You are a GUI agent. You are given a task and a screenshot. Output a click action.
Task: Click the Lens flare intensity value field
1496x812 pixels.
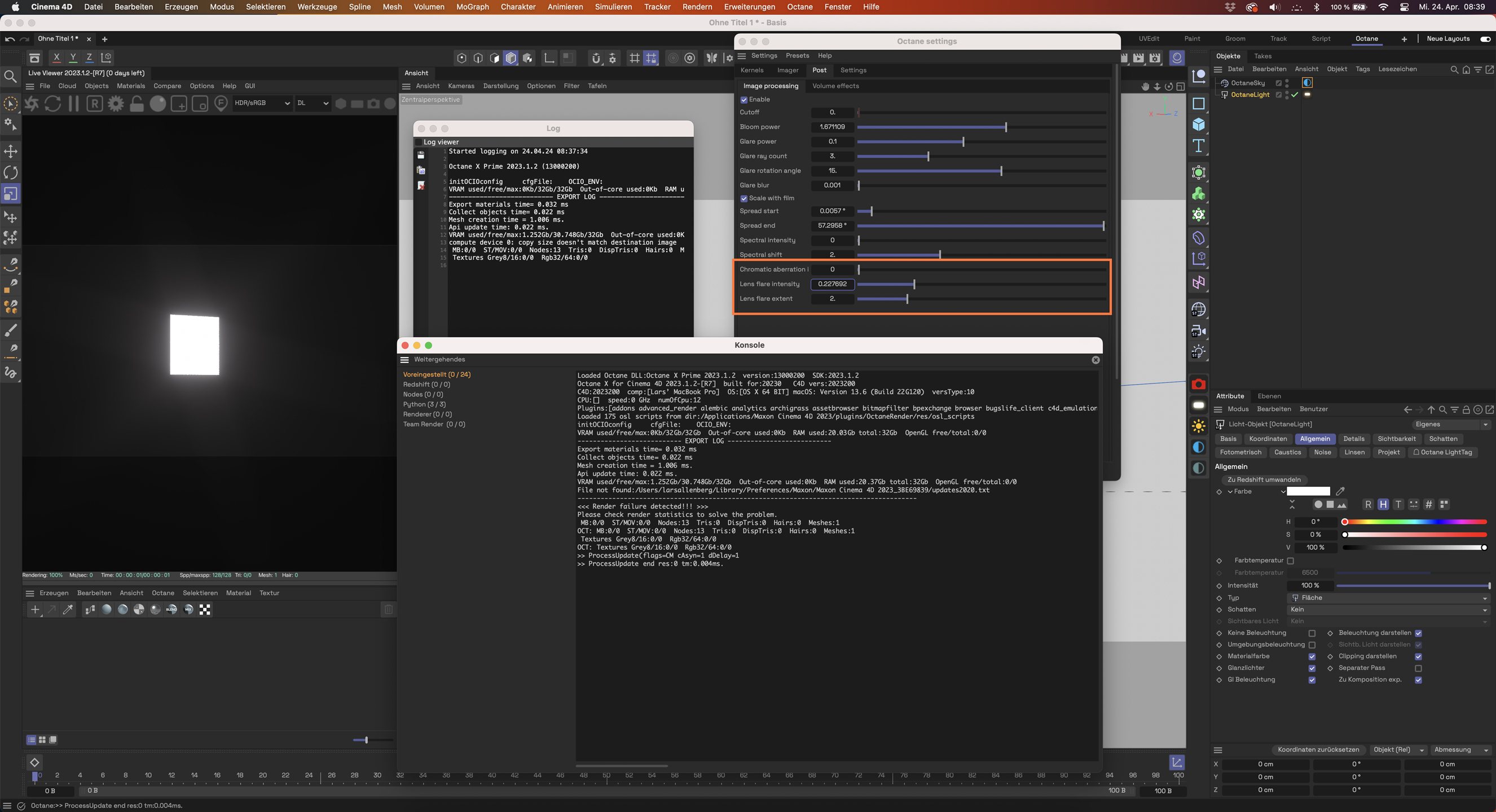coord(832,284)
